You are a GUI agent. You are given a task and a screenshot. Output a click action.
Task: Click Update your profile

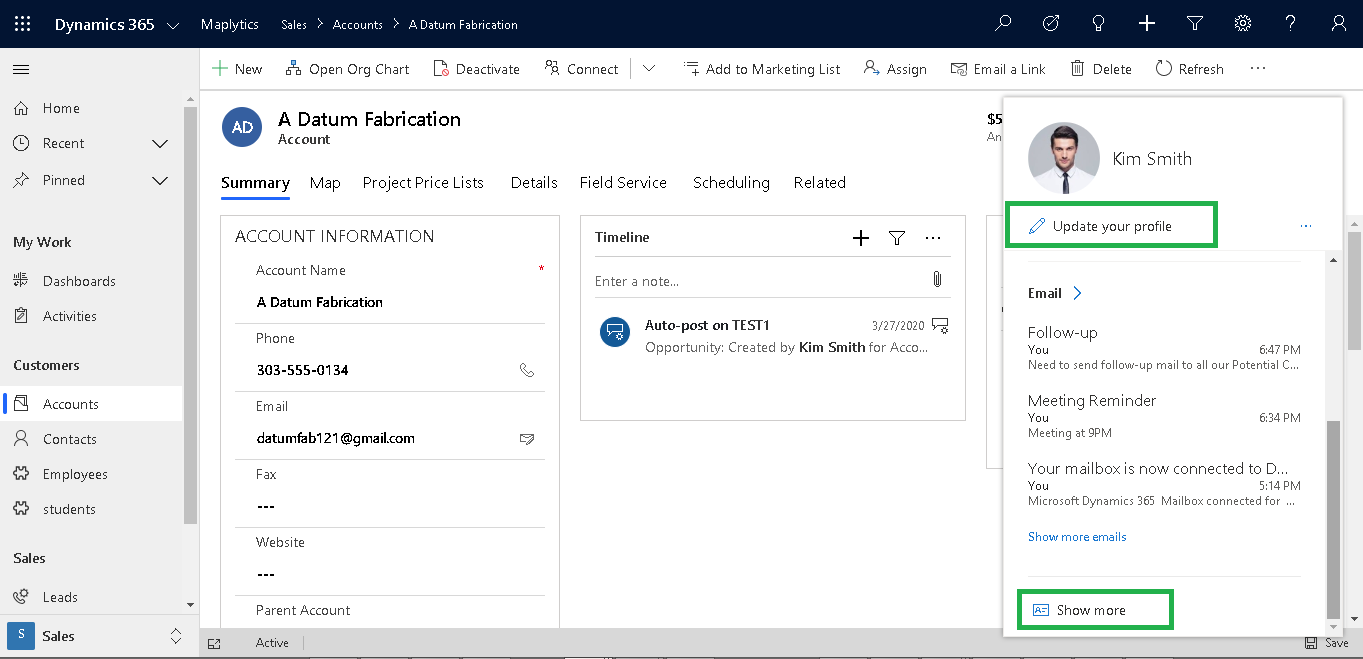point(1111,226)
